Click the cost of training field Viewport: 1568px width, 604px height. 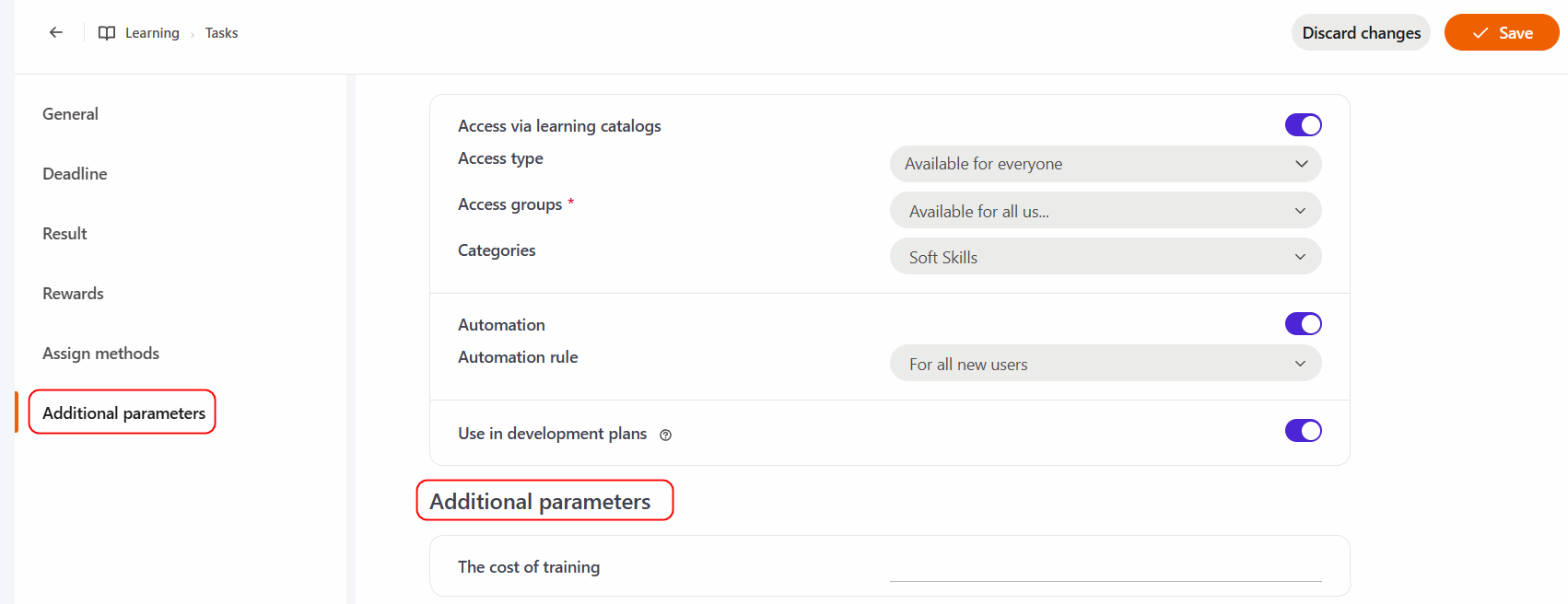click(x=1106, y=567)
